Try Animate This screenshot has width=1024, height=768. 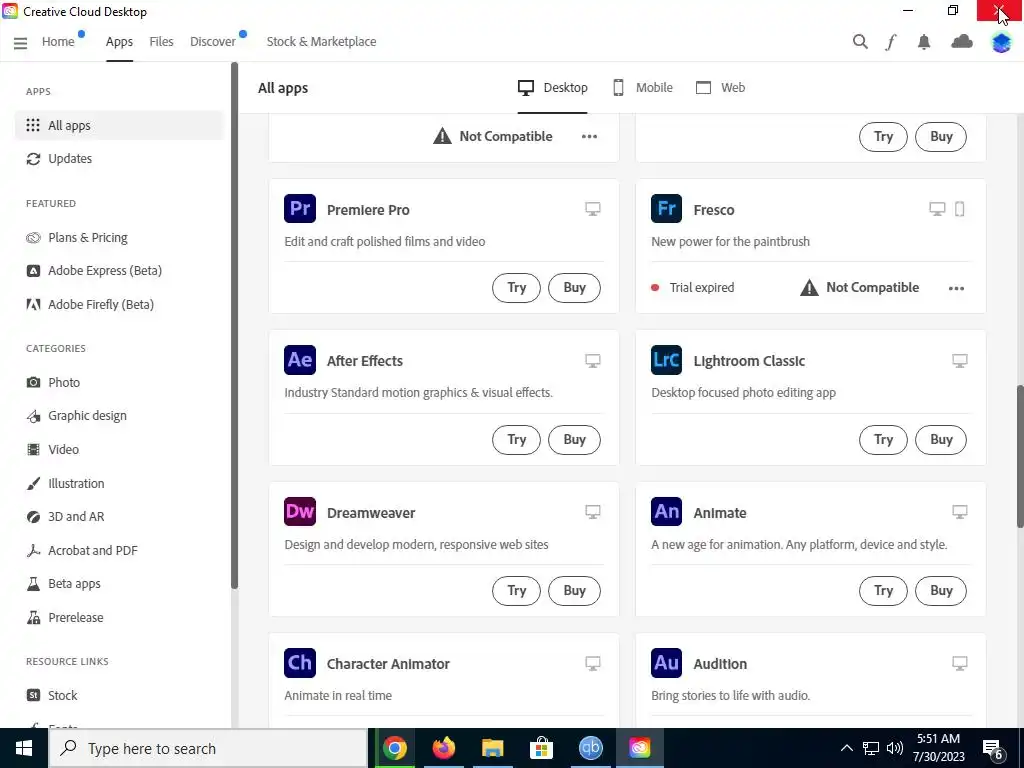coord(883,590)
